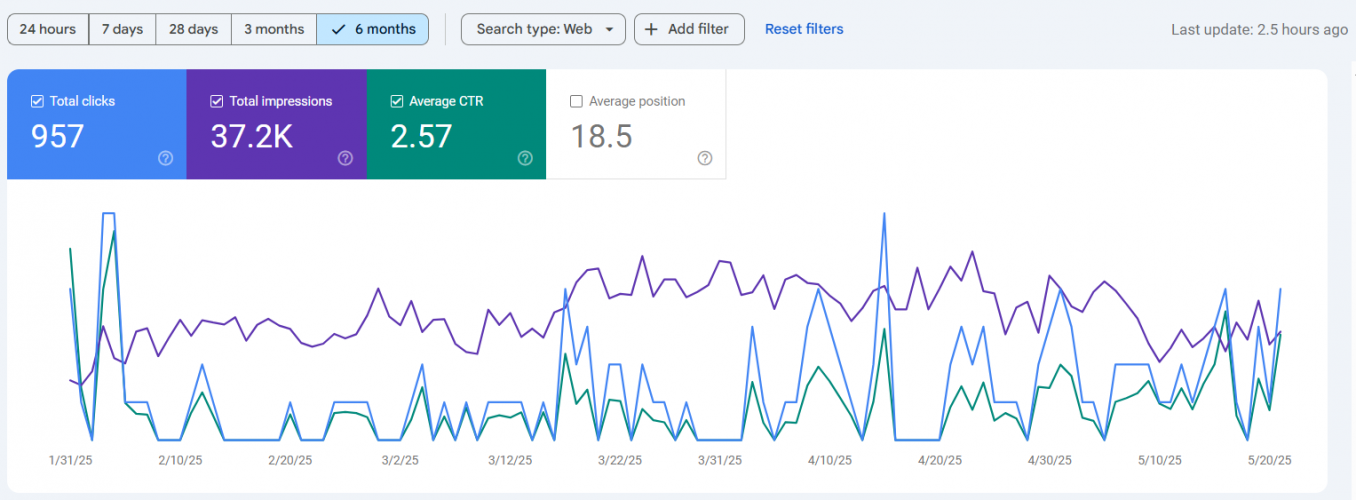
Task: Click plus icon in Add filter
Action: coord(651,29)
